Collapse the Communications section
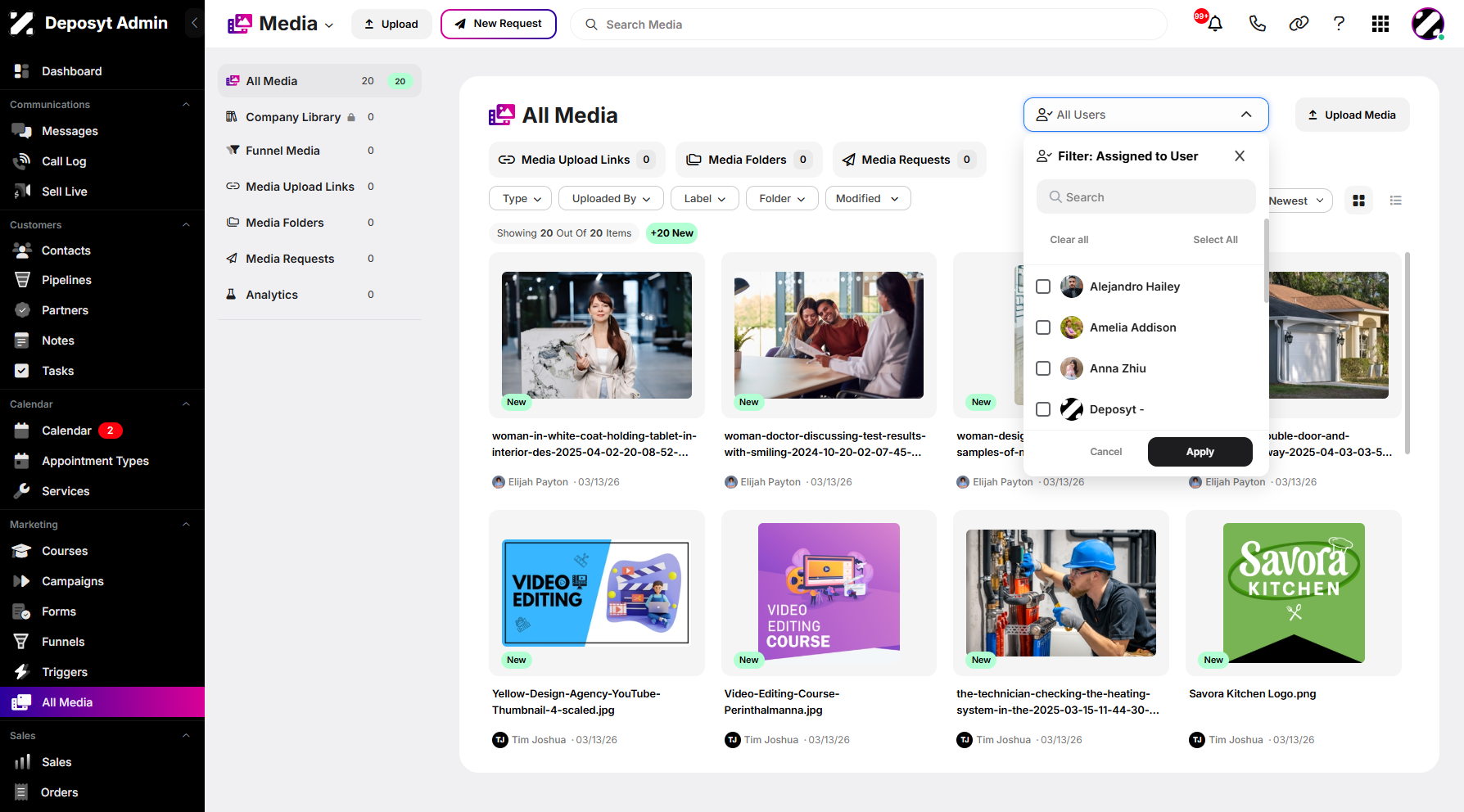Image resolution: width=1464 pixels, height=812 pixels. 186,105
